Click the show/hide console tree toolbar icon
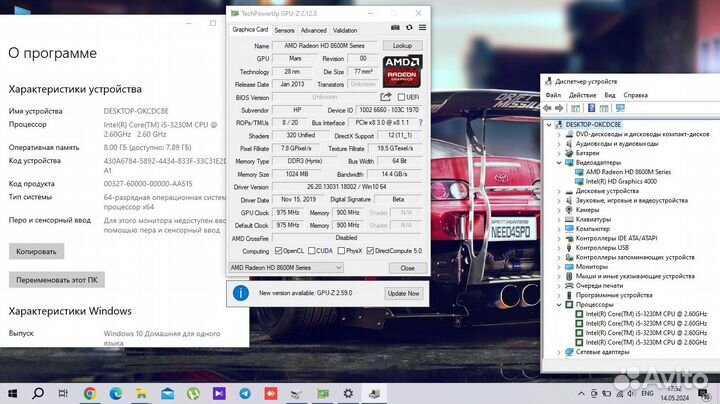The image size is (720, 404). (x=575, y=108)
